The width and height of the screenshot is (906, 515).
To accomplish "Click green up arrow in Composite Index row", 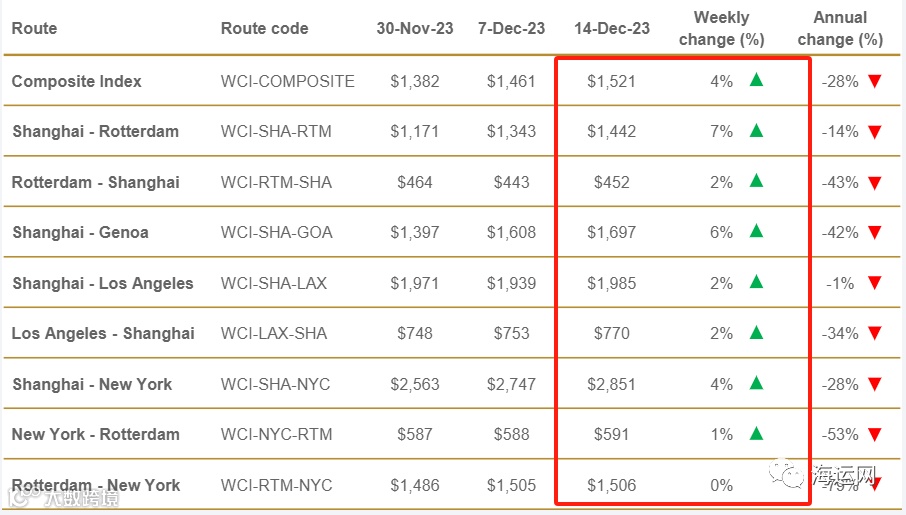I will [756, 80].
